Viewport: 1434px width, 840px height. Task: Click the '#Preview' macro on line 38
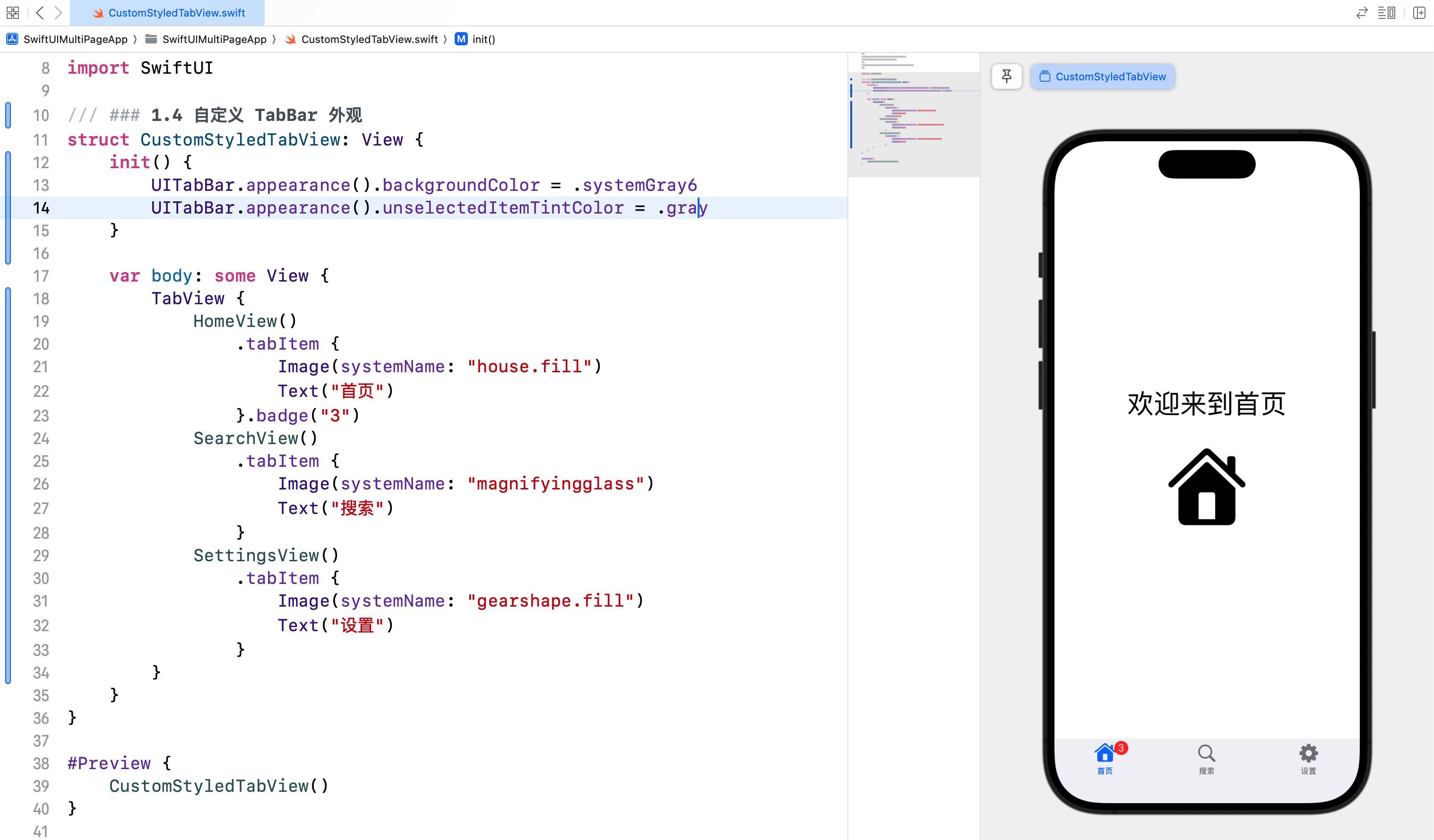tap(109, 763)
